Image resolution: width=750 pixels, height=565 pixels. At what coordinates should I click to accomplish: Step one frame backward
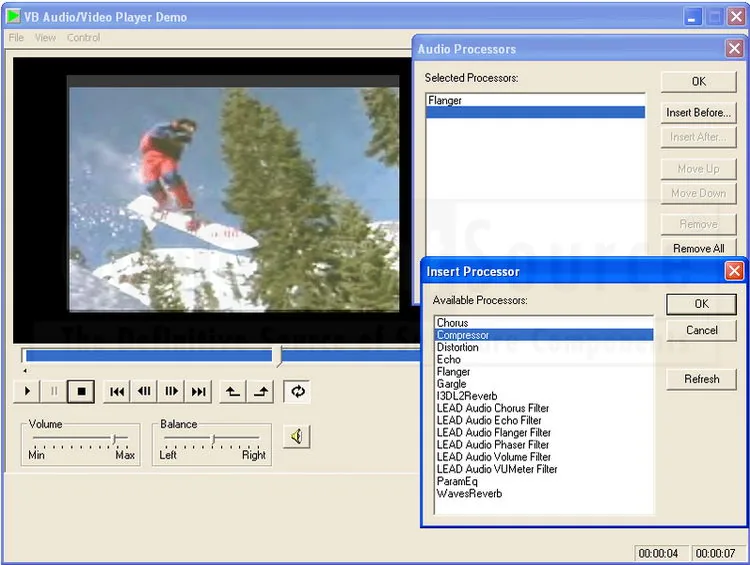pyautogui.click(x=144, y=391)
